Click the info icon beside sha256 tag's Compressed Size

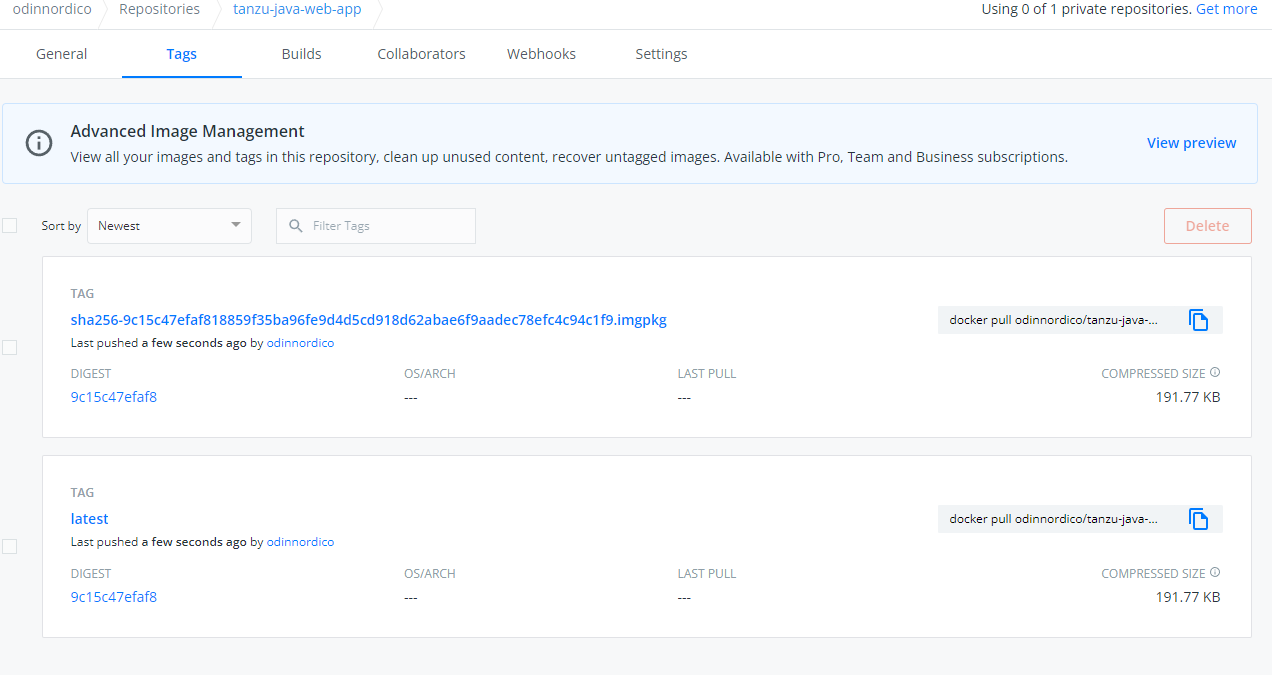(x=1215, y=373)
